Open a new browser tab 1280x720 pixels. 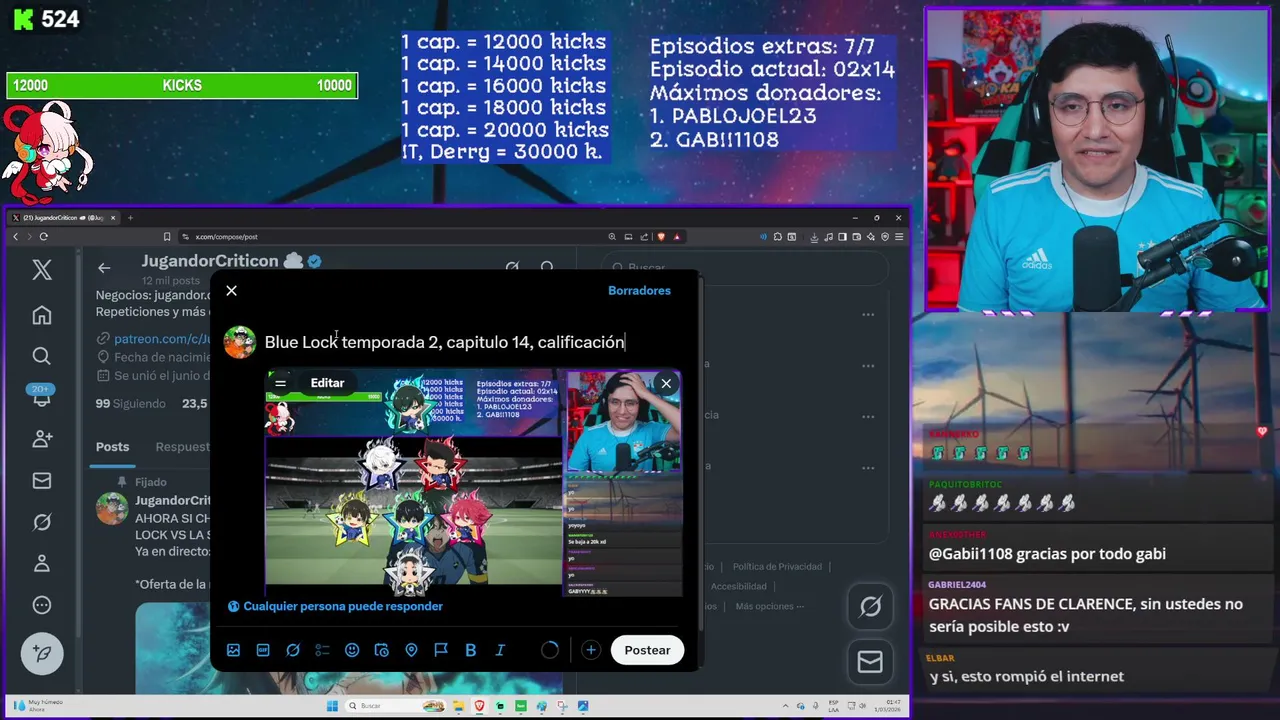pos(130,217)
